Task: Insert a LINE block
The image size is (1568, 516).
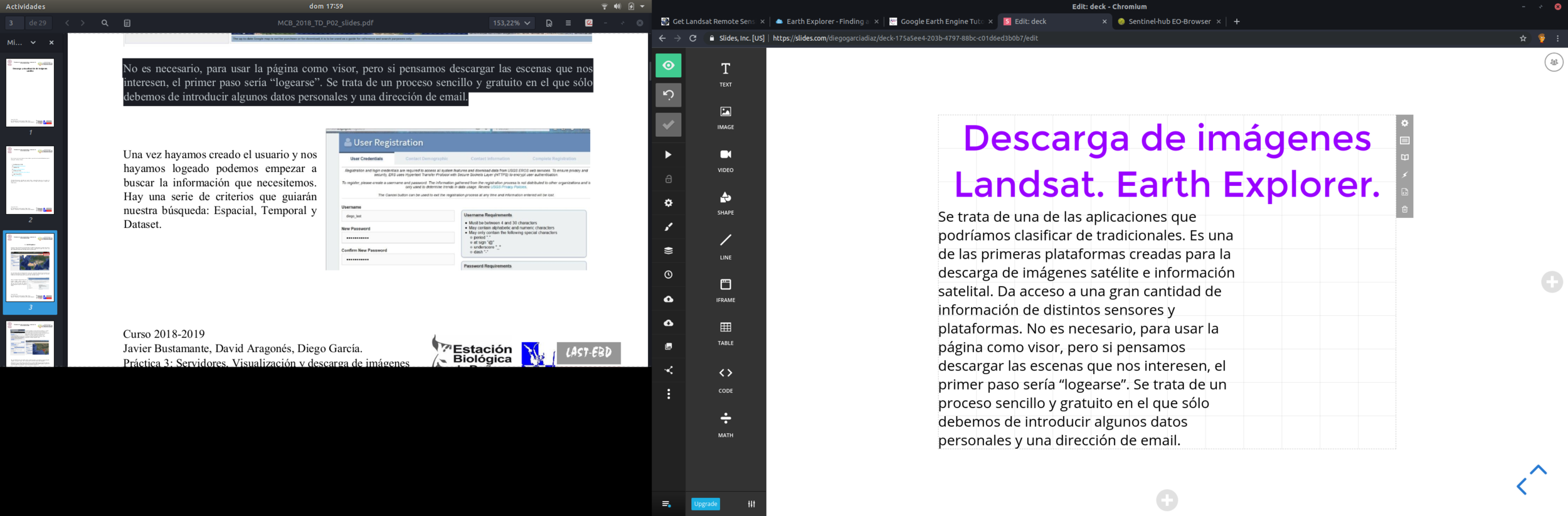Action: 726,247
